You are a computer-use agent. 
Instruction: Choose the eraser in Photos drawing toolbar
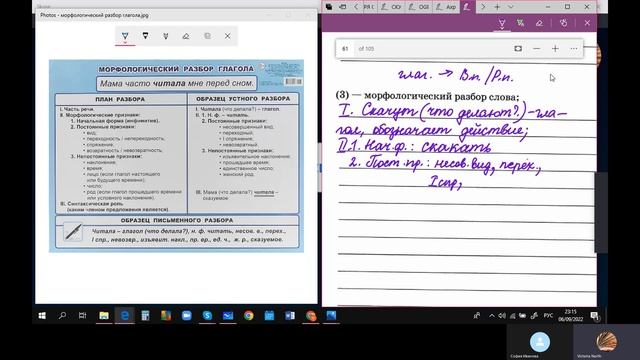point(186,36)
